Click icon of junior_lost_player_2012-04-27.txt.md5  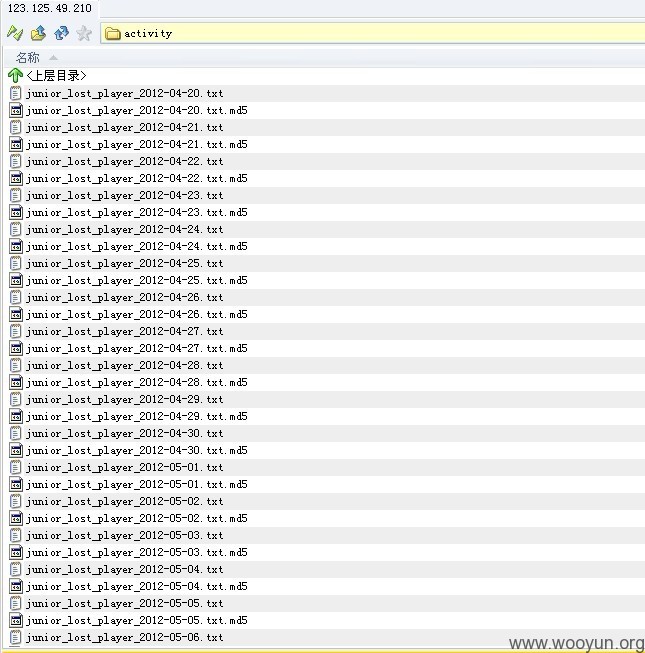(x=16, y=348)
